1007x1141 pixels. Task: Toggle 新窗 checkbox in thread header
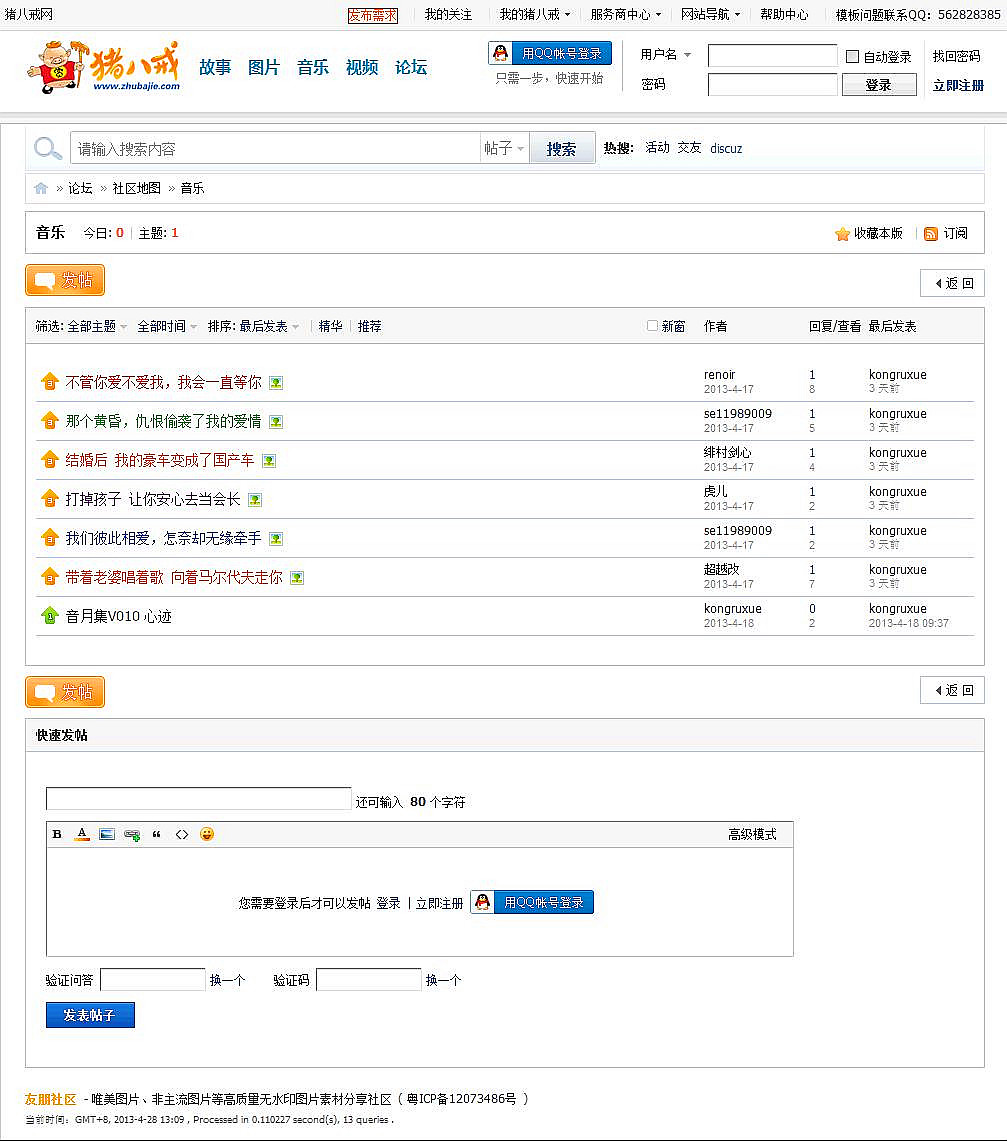(x=653, y=325)
